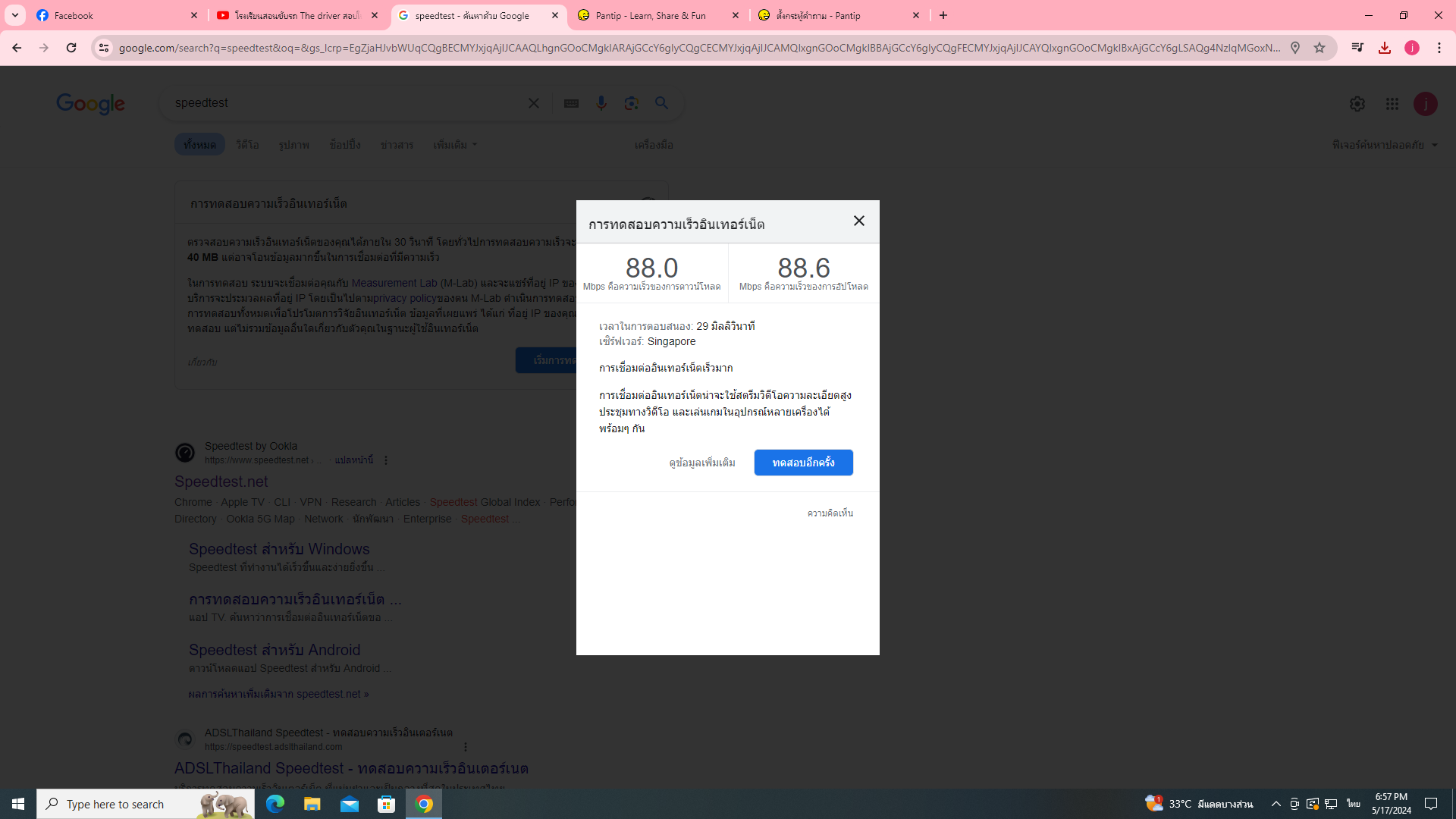The width and height of the screenshot is (1456, 819).
Task: Expand the SafeSearch filter dropdown
Action: click(1385, 145)
